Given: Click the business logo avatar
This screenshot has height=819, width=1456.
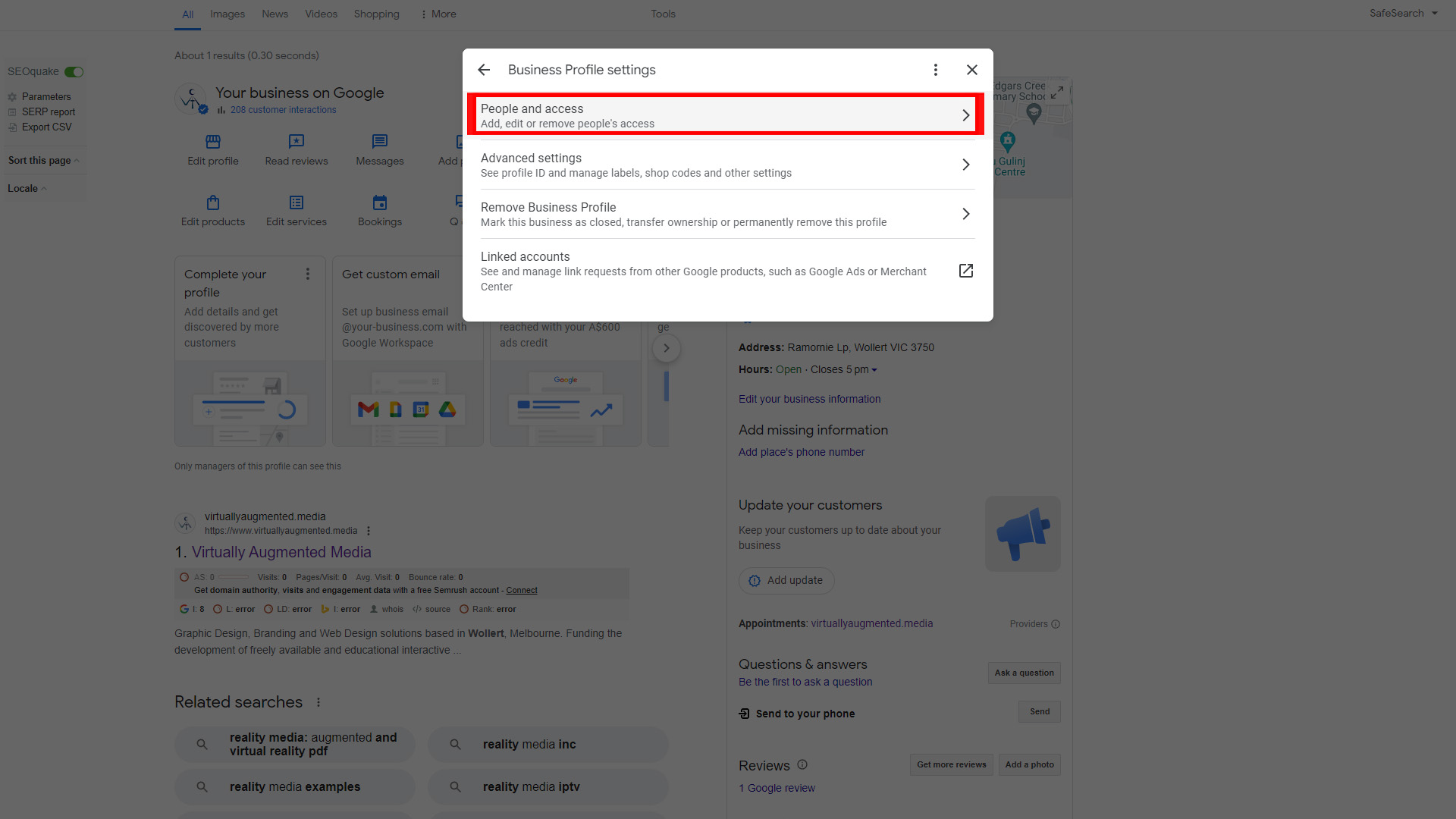Looking at the screenshot, I should [191, 99].
